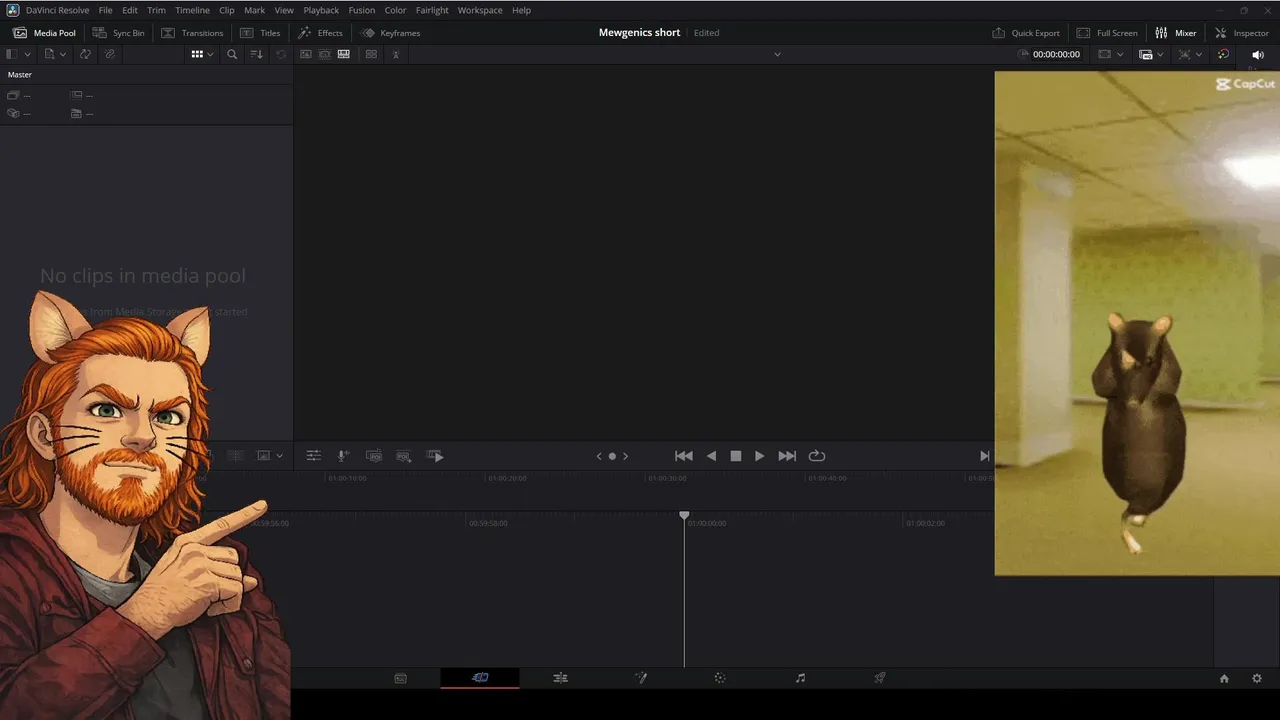Open the Clip menu
Screen dimensions: 1280x720
point(227,10)
